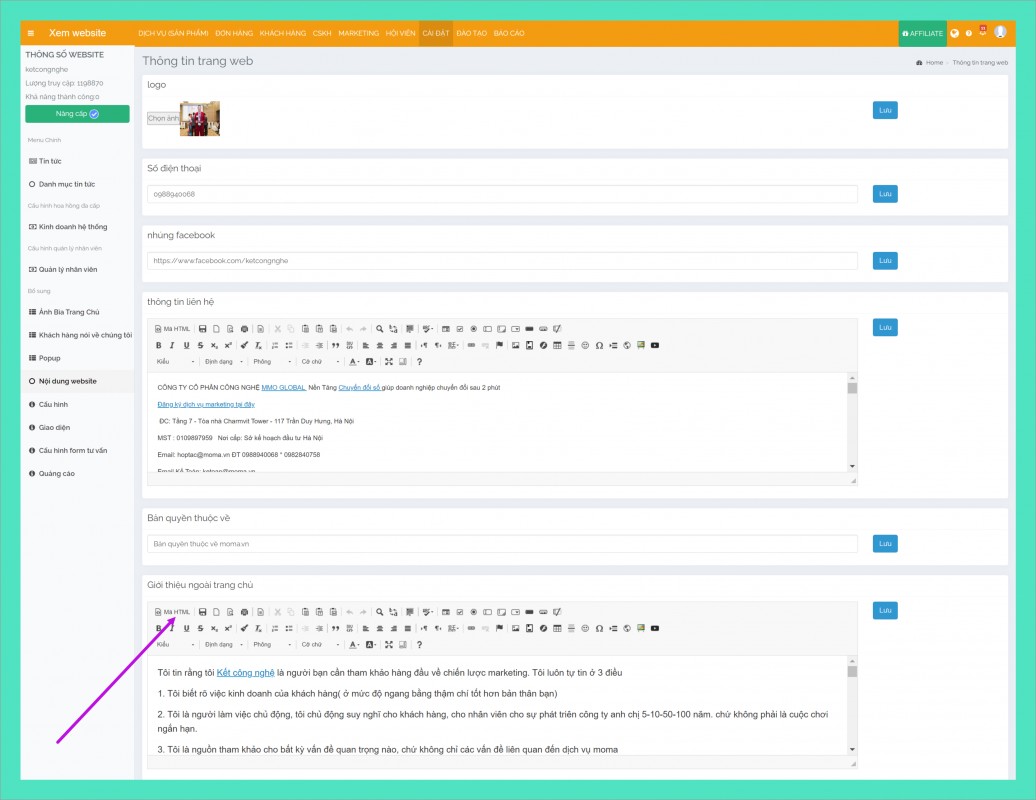This screenshot has width=1036, height=800.
Task: Insert a table in the Giới thiệu ngoài trang chủ editor
Action: [x=557, y=628]
